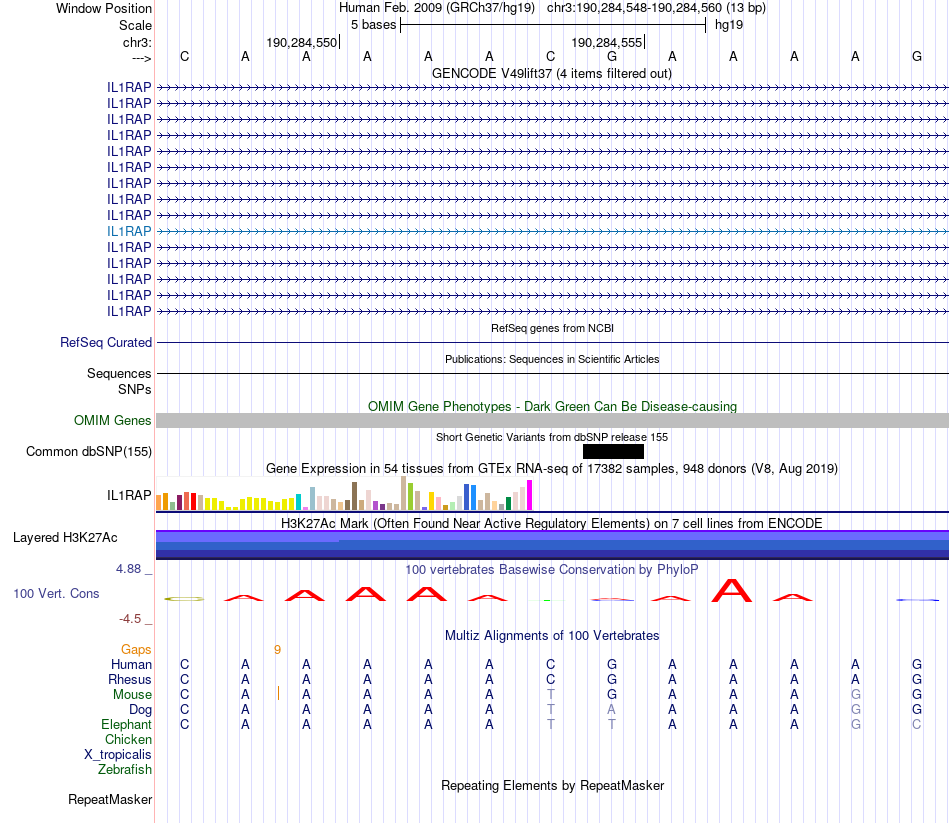
Task: Click the 100 Vert. Cons label
Action: 56,594
